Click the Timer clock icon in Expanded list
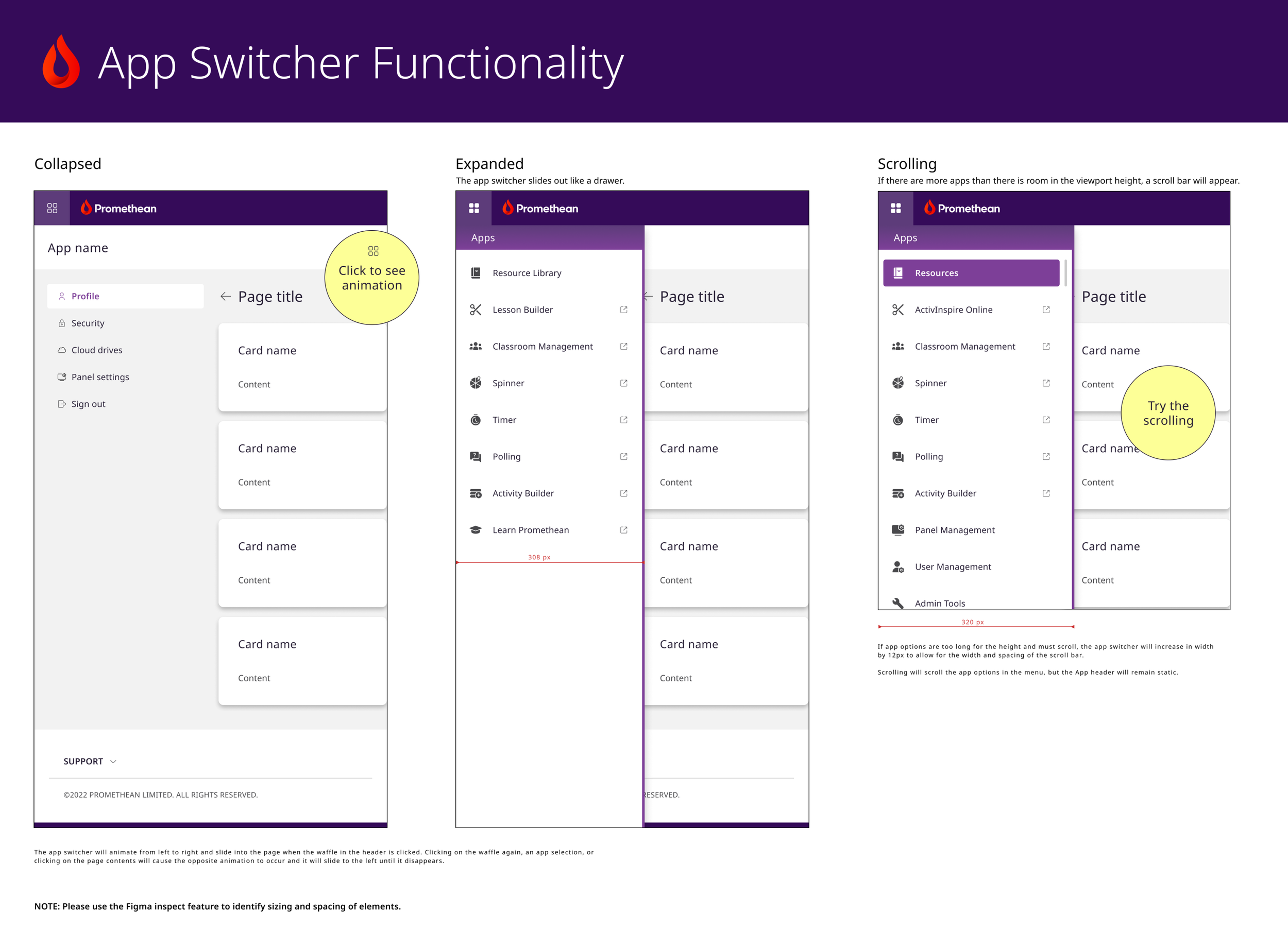Screen dimensions: 1288x945 [476, 420]
